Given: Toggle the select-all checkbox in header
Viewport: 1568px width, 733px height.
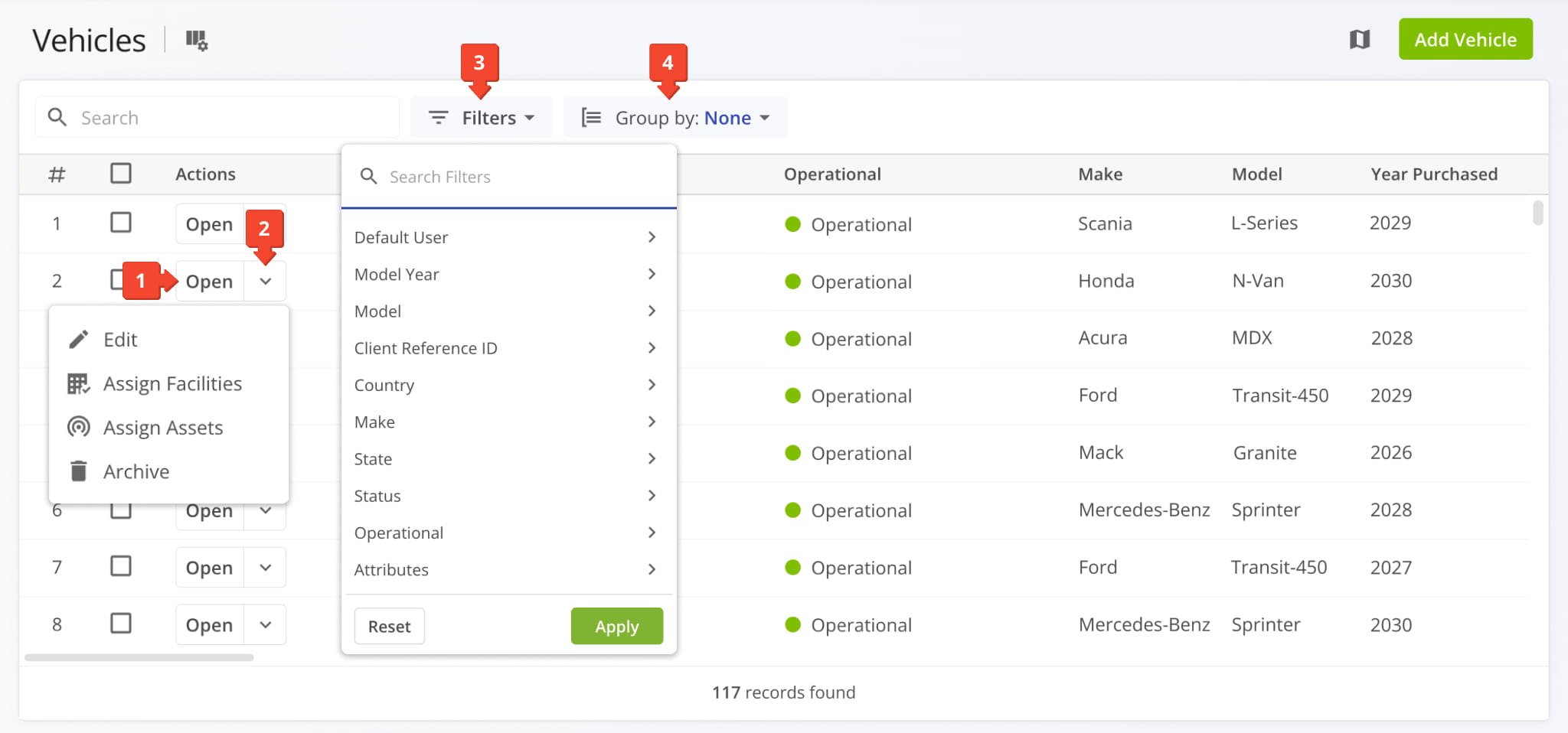Looking at the screenshot, I should point(121,174).
